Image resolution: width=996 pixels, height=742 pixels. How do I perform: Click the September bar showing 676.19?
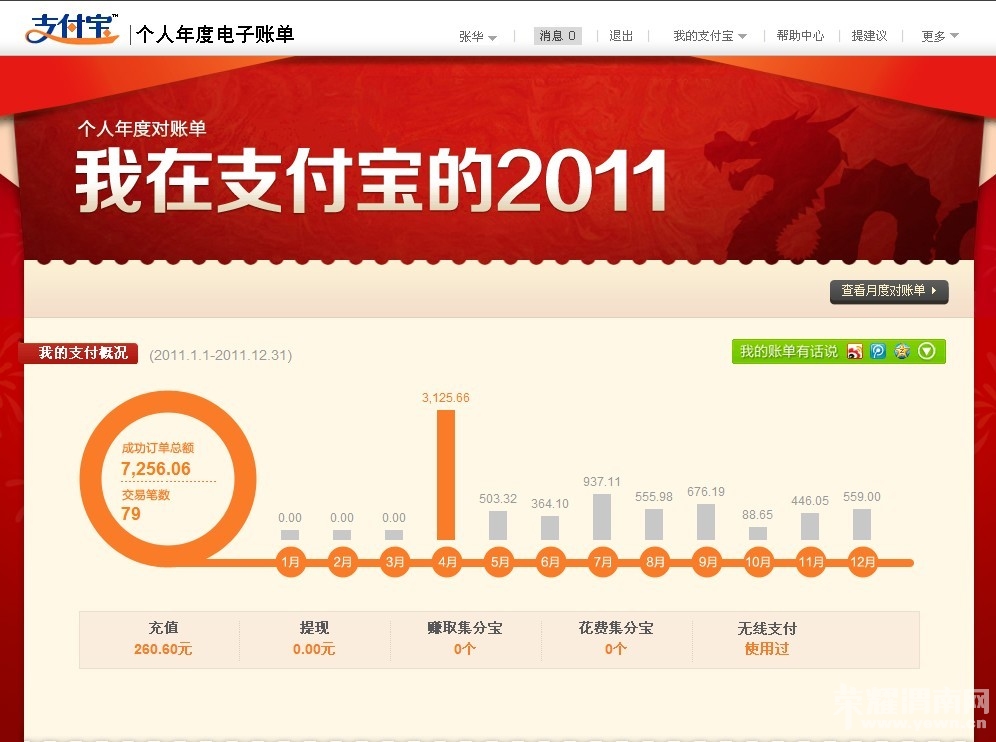(706, 522)
